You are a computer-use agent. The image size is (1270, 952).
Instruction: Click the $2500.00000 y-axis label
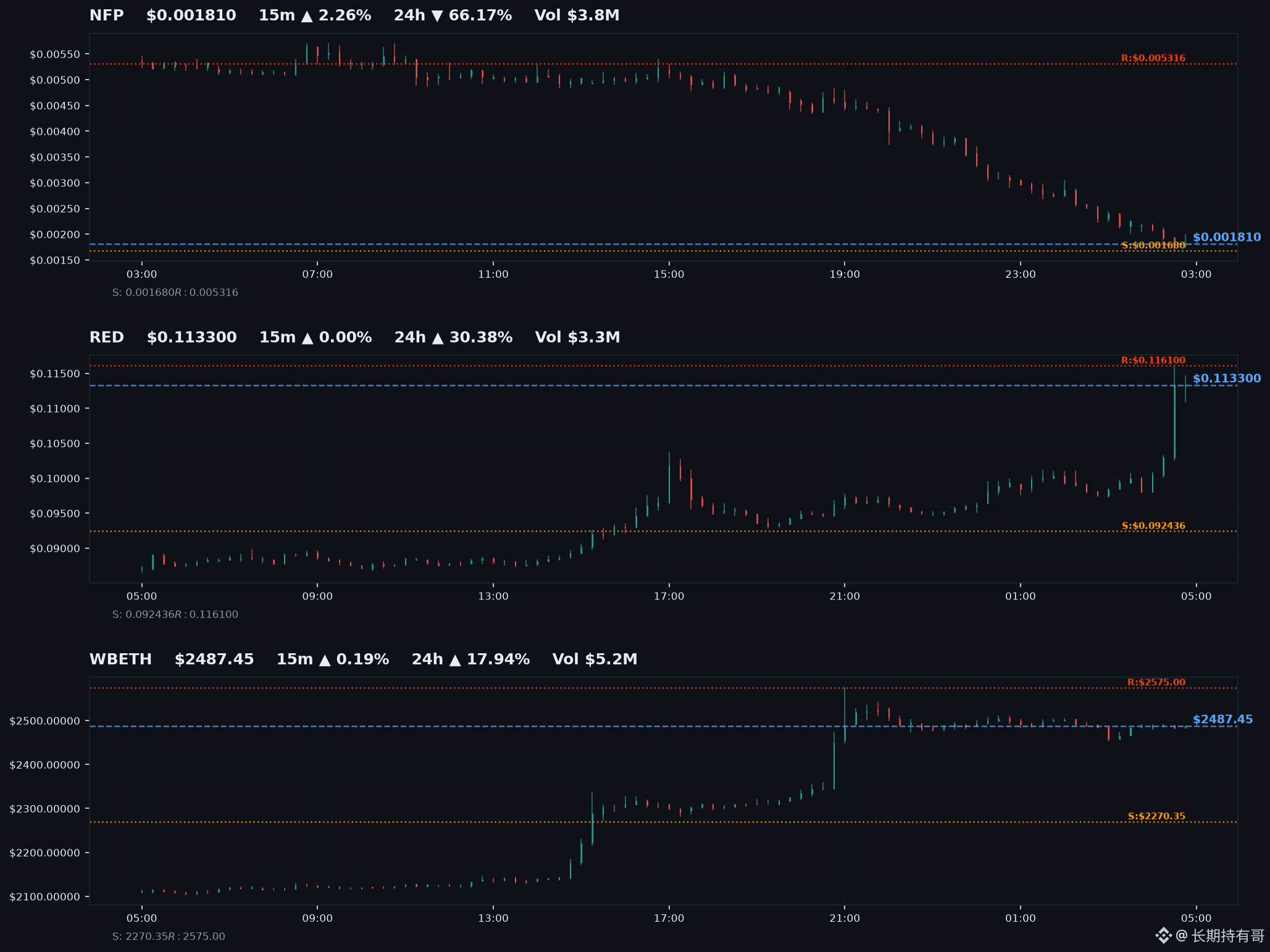point(45,721)
